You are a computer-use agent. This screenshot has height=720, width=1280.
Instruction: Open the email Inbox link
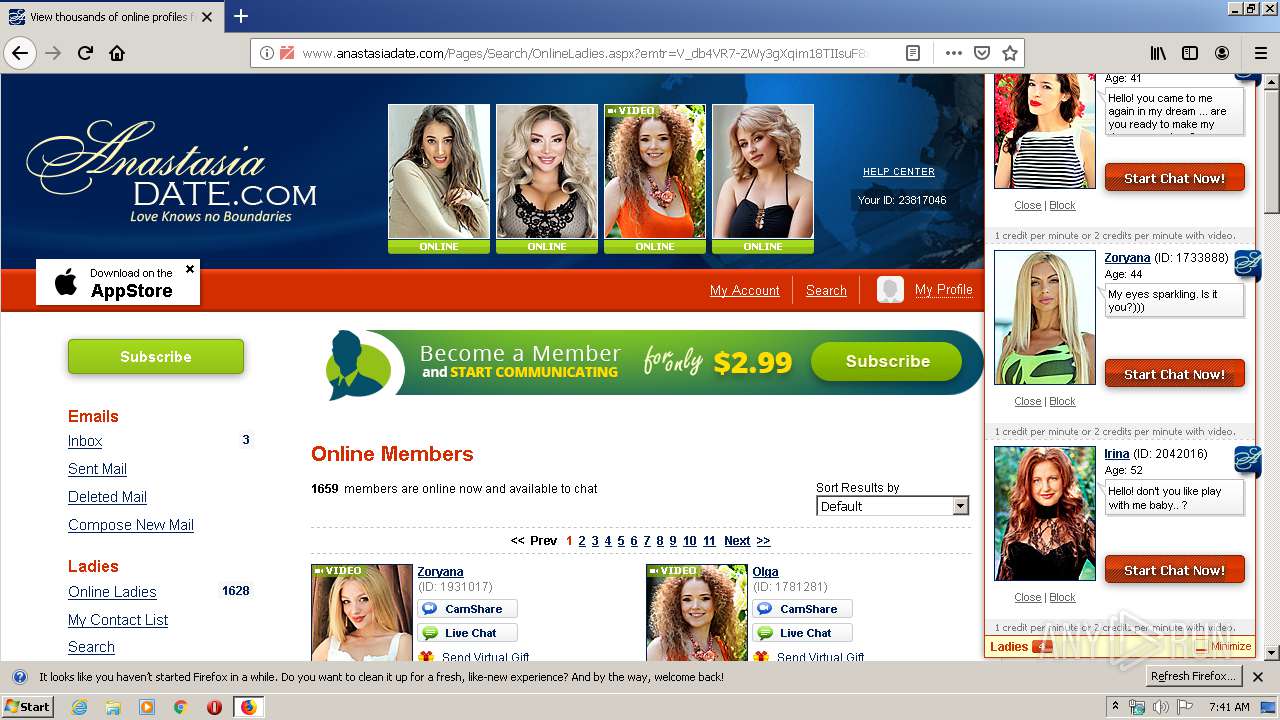85,441
